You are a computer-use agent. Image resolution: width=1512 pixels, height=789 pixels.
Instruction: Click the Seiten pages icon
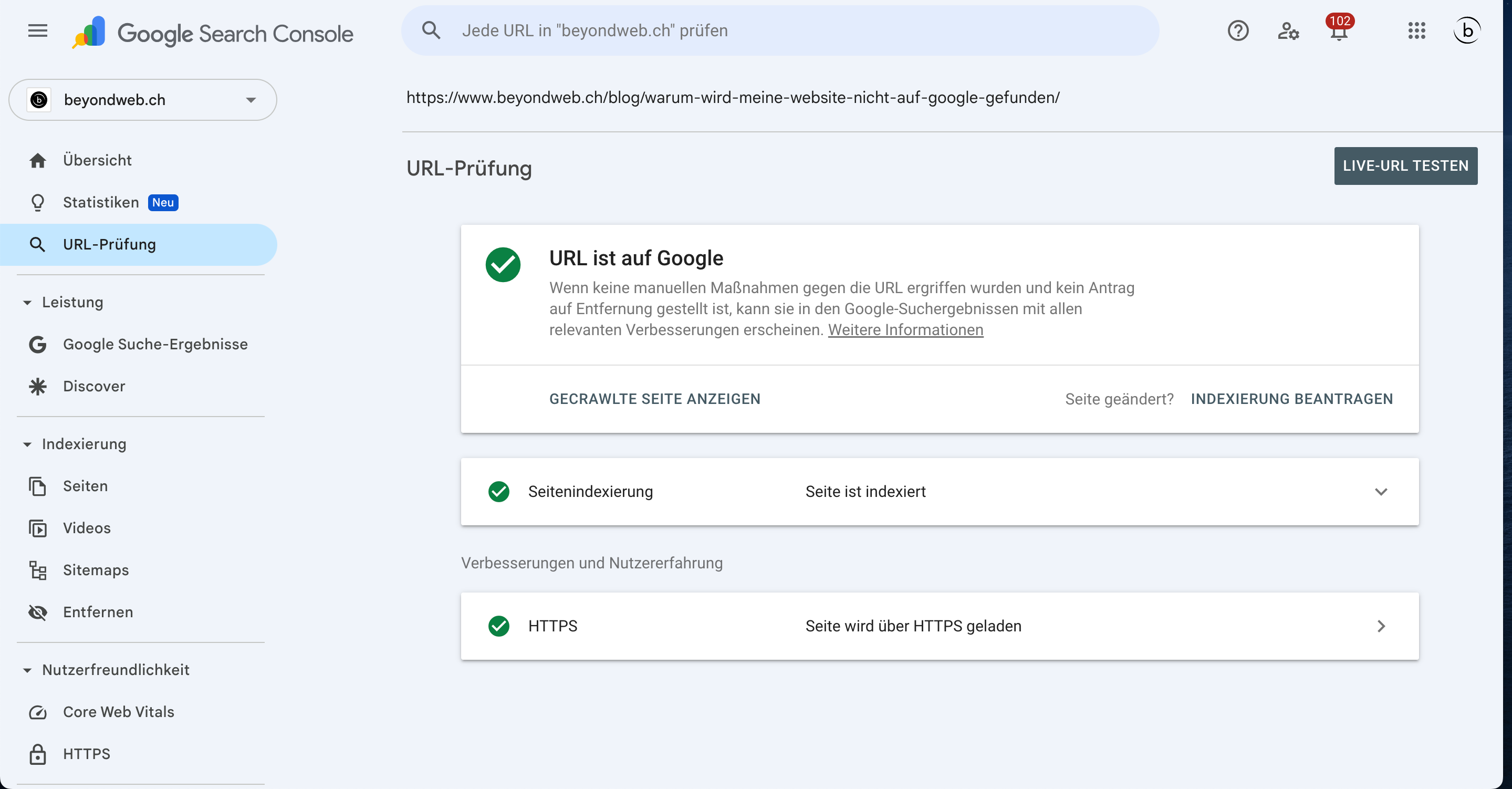pos(38,486)
